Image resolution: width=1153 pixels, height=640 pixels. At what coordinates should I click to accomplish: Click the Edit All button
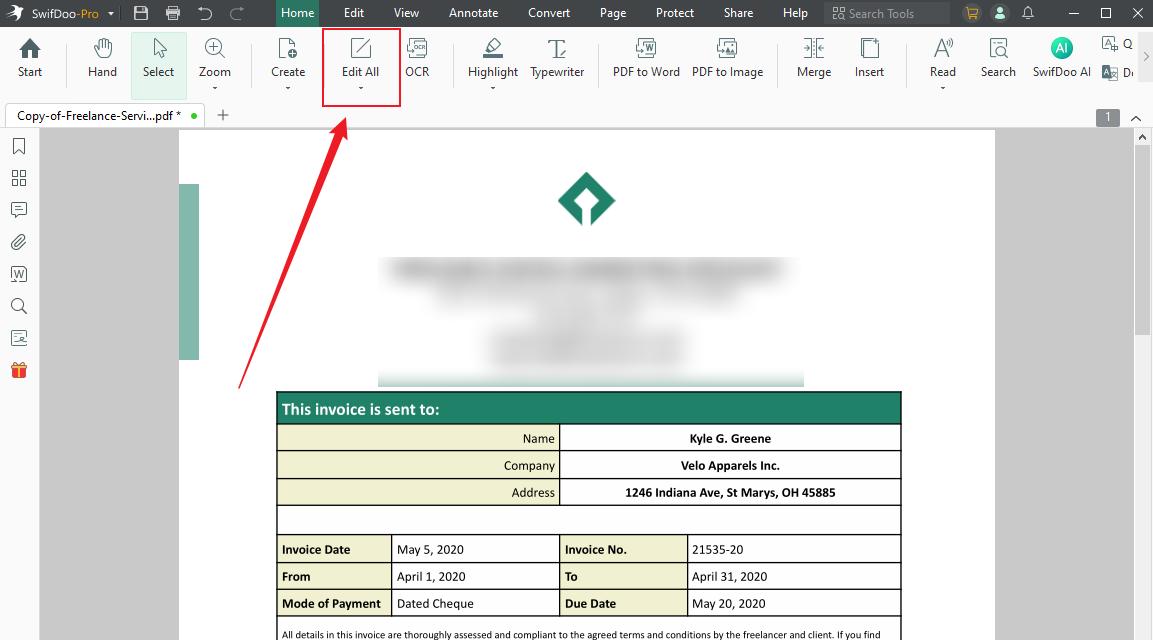click(361, 55)
